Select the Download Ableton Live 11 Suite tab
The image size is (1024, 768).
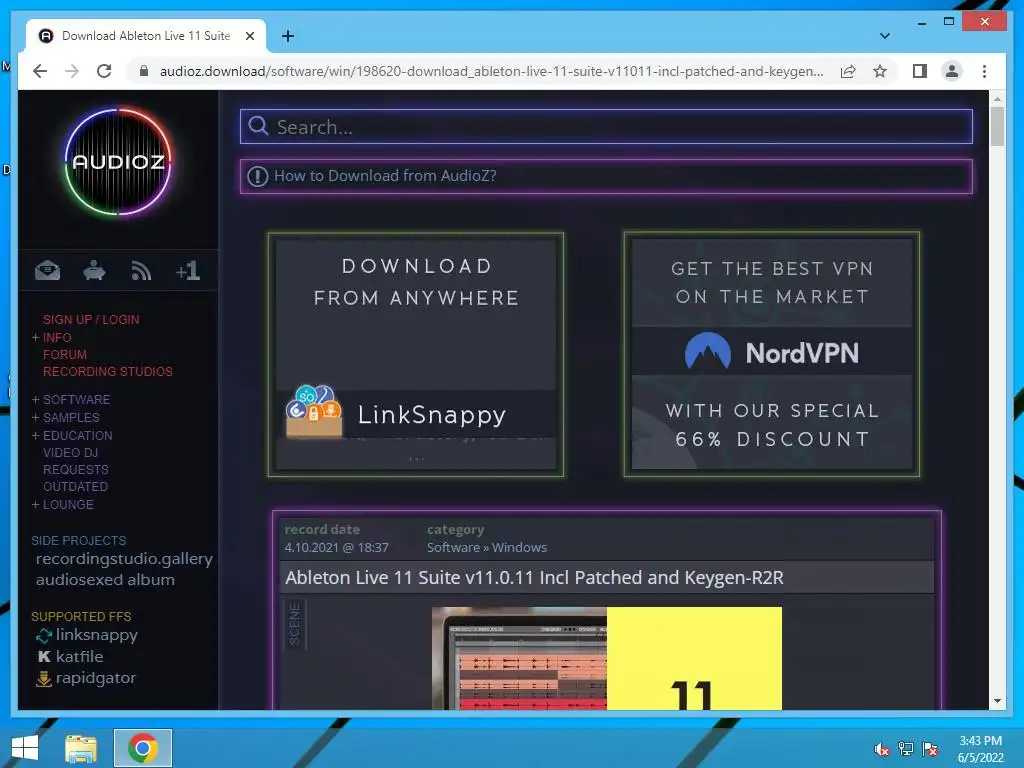[x=146, y=36]
